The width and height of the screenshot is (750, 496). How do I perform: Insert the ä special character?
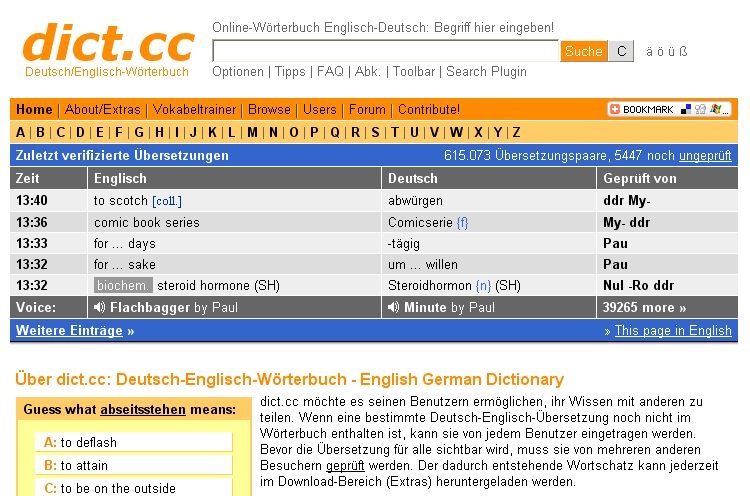tap(649, 51)
